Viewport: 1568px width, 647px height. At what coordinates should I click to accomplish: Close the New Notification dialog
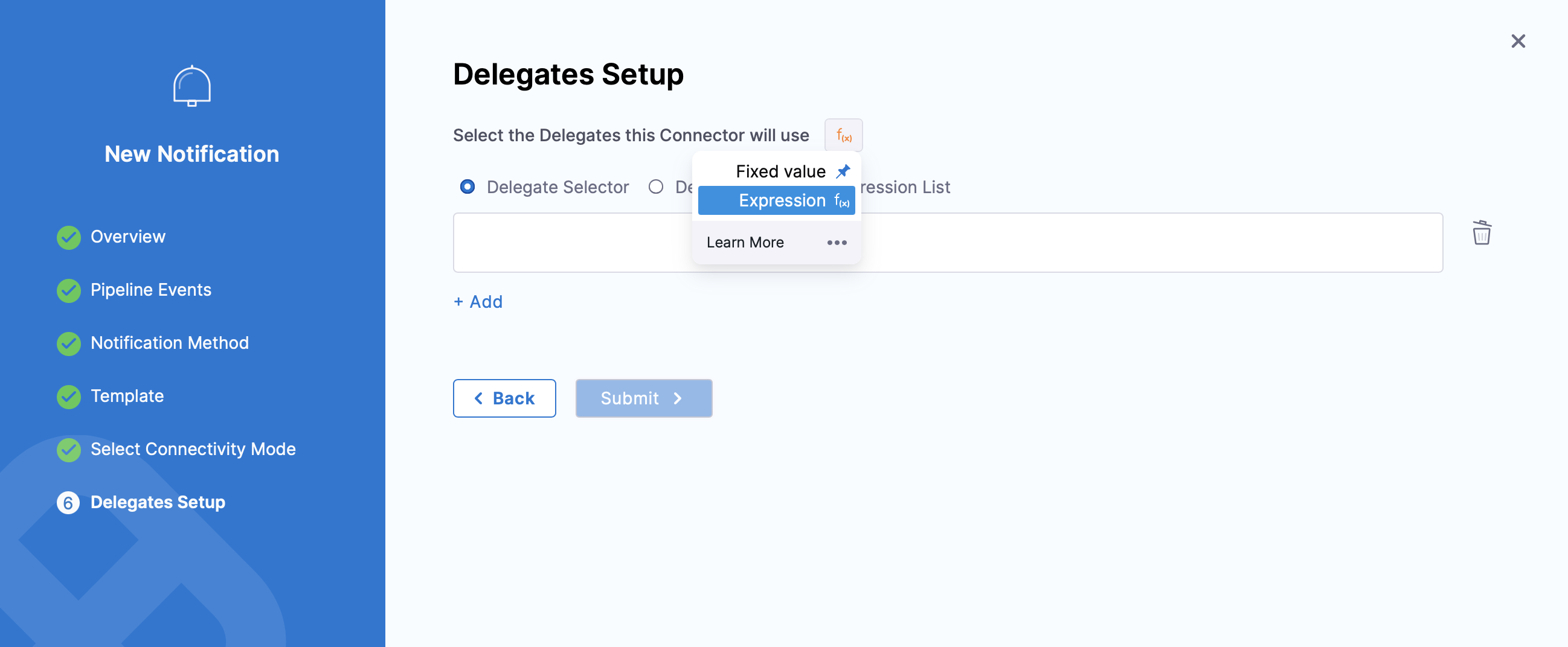pyautogui.click(x=1518, y=42)
